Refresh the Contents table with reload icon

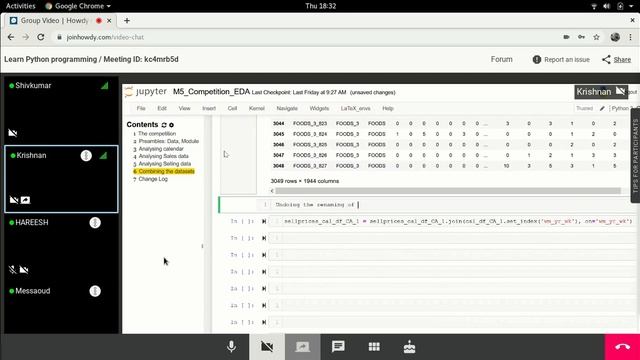164,125
